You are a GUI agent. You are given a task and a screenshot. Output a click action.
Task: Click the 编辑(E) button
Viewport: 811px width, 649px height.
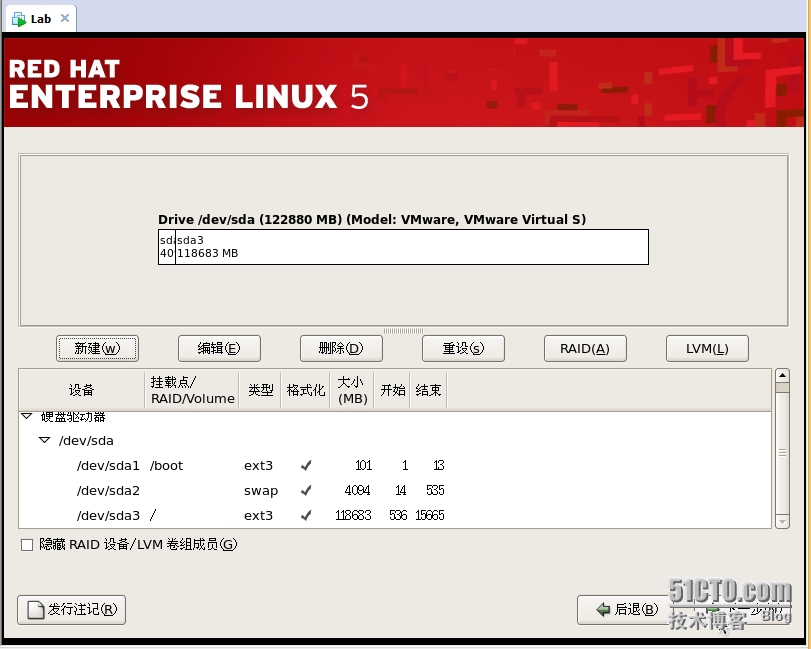(x=219, y=349)
